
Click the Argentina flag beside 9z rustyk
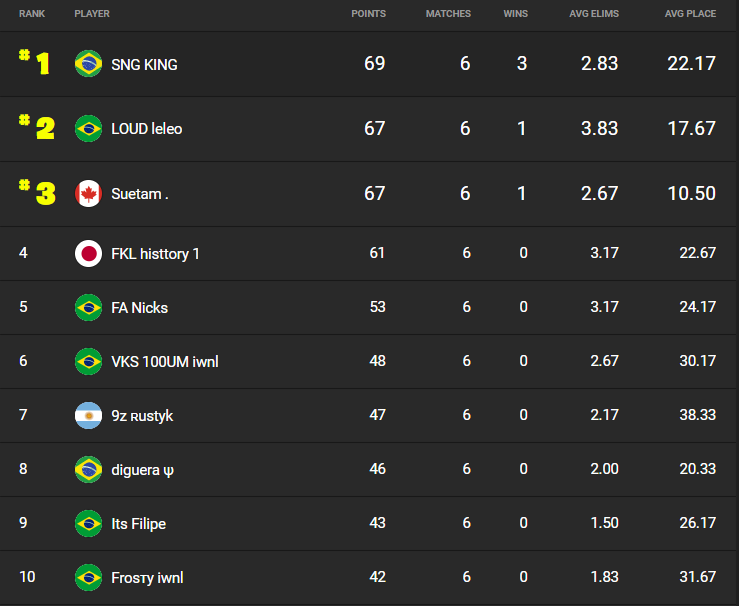tap(89, 416)
